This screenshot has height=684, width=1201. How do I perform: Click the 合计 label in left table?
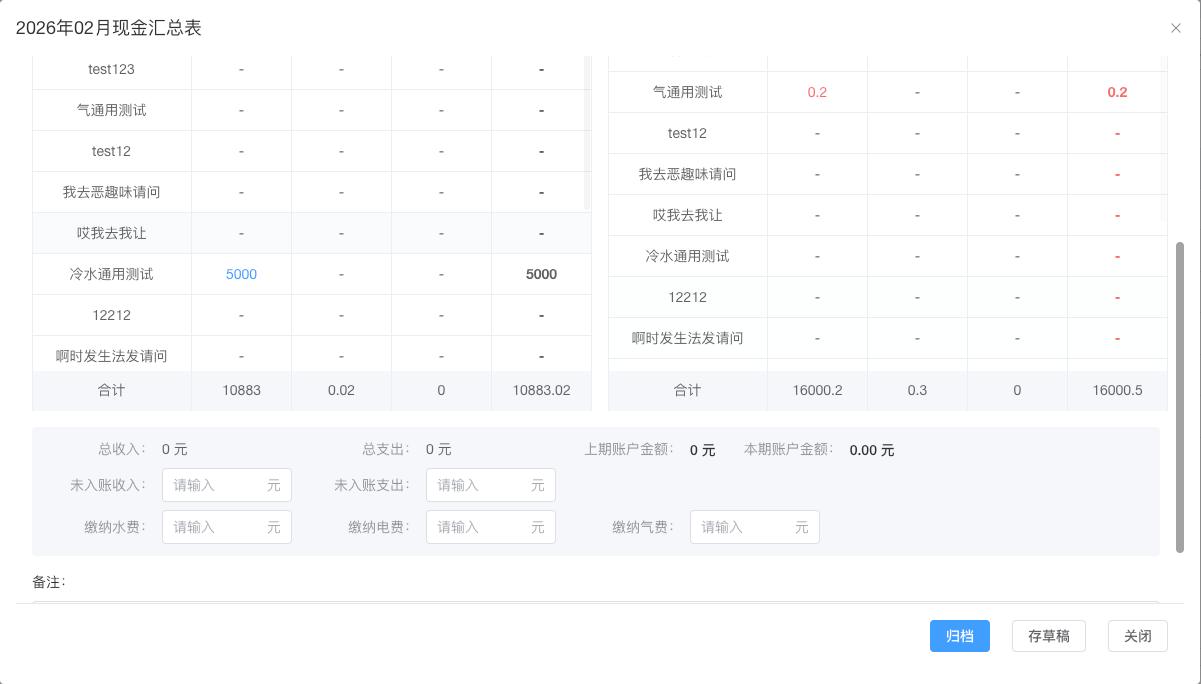pos(111,391)
